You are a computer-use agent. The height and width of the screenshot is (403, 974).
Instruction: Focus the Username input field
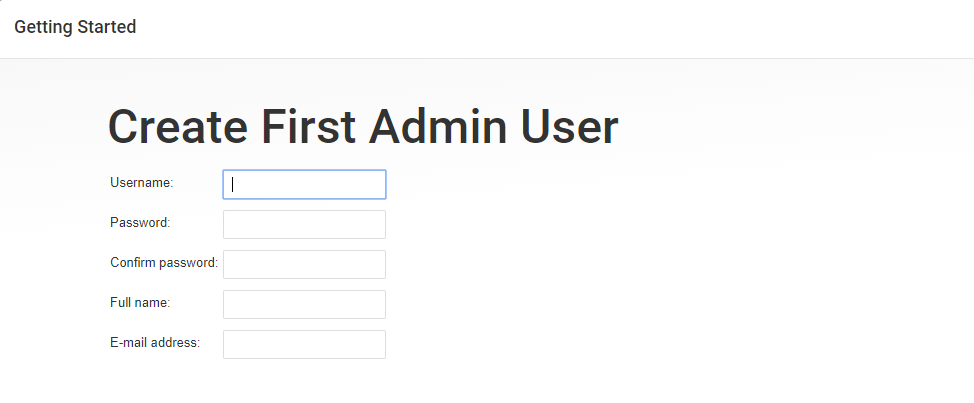[304, 185]
